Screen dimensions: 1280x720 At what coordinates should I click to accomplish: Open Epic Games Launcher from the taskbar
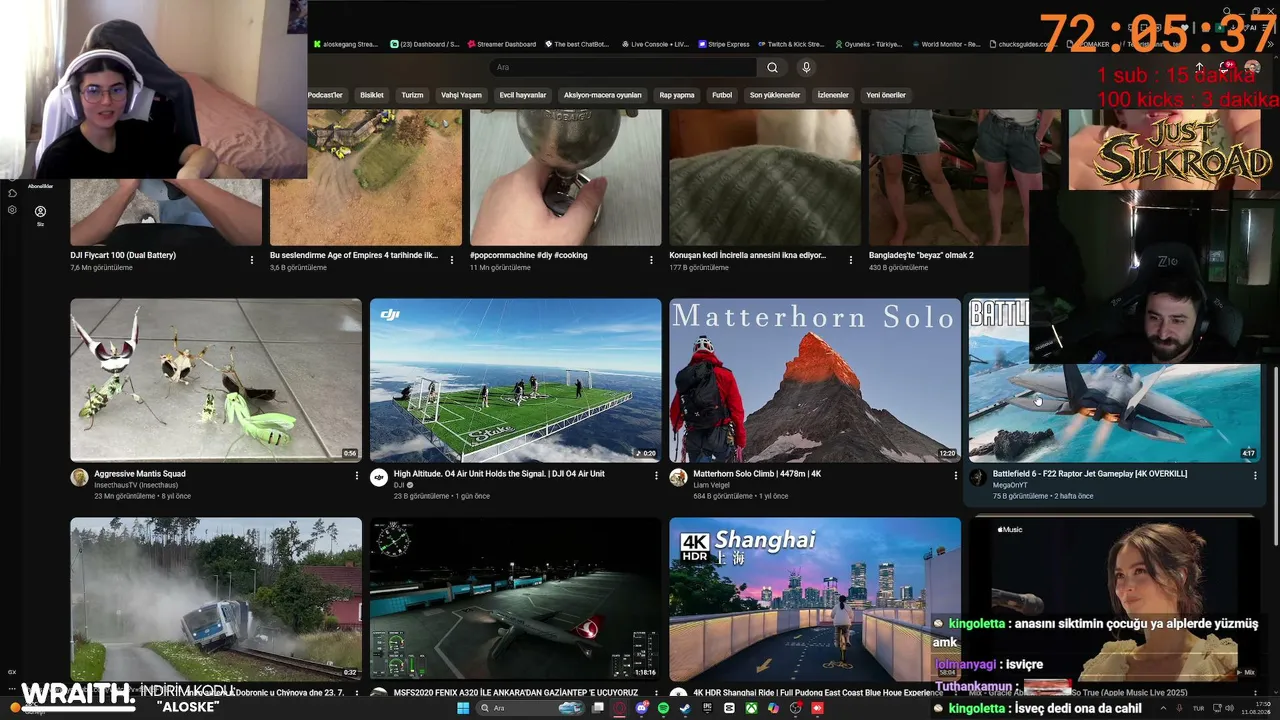[707, 708]
